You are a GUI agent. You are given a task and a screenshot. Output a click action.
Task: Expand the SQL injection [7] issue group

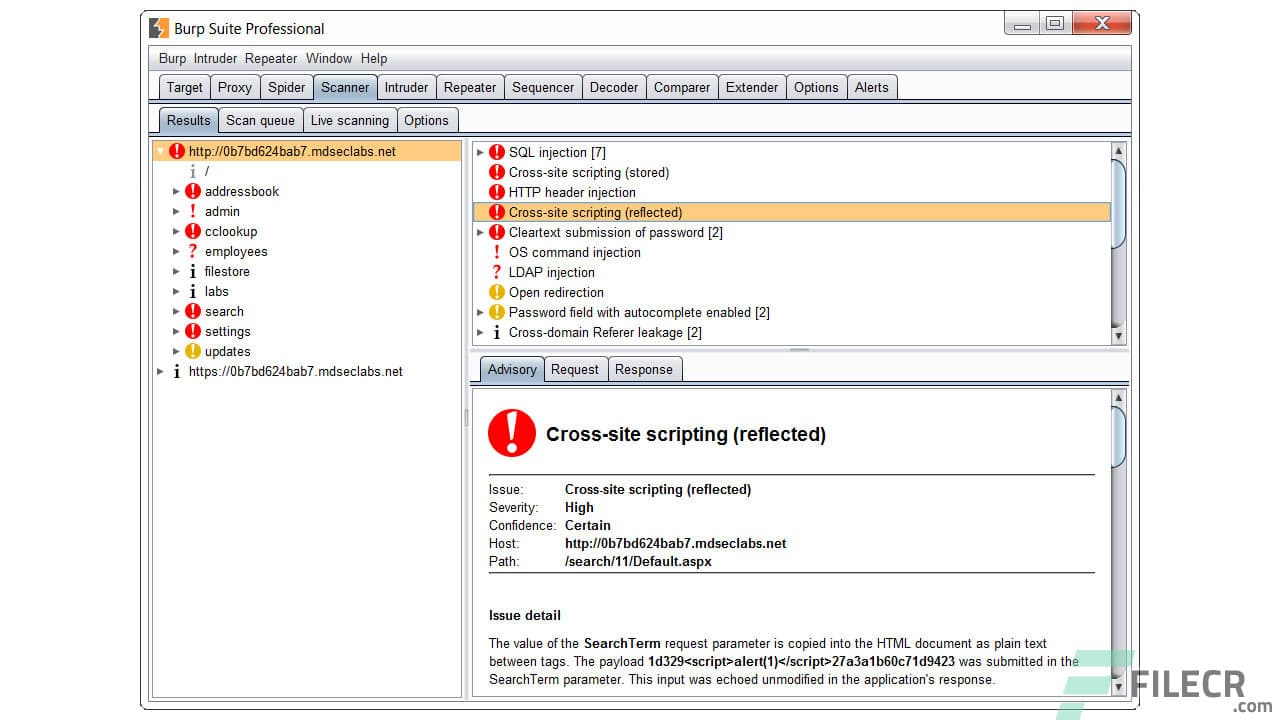pos(482,152)
